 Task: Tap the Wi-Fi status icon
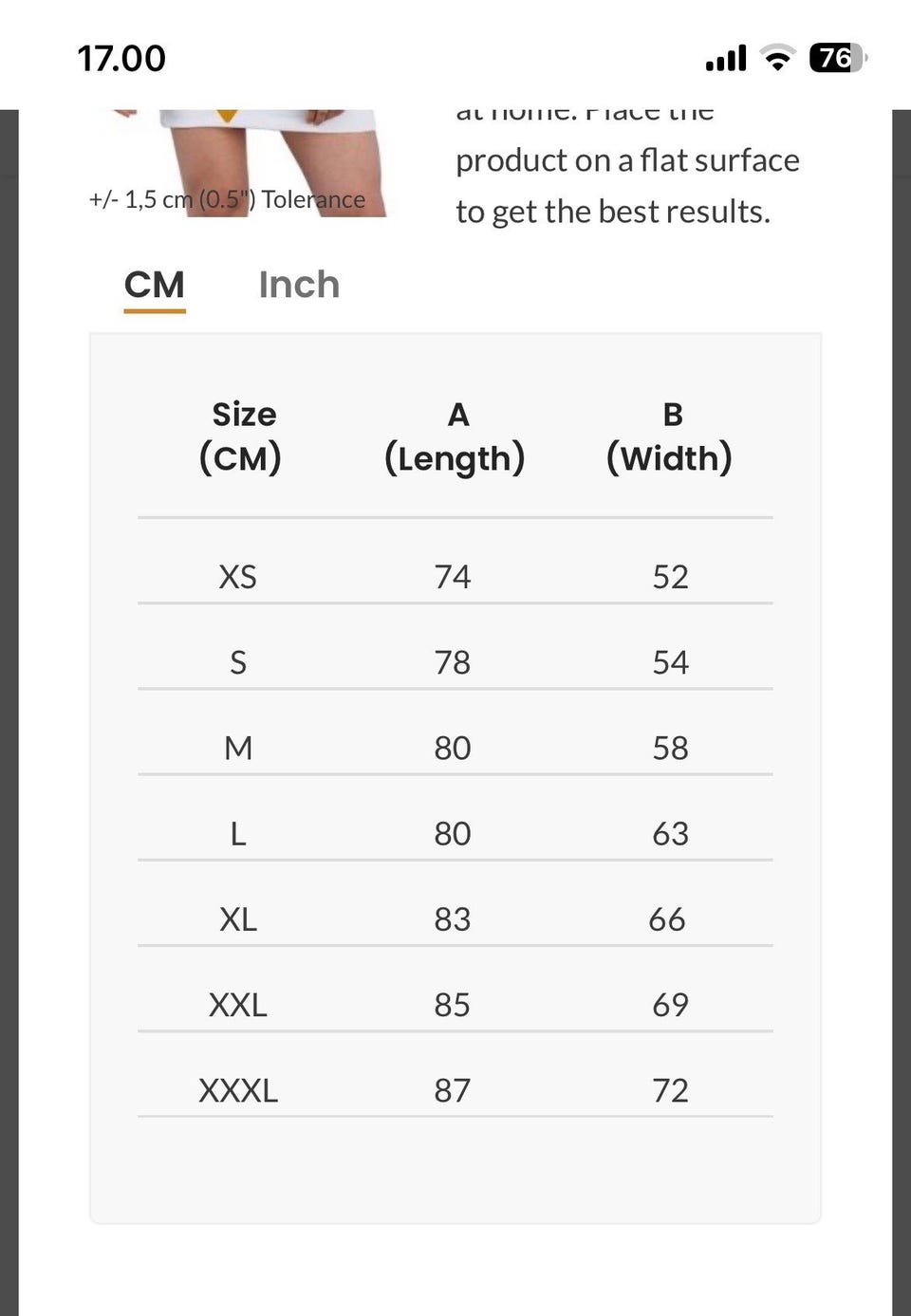[x=778, y=59]
